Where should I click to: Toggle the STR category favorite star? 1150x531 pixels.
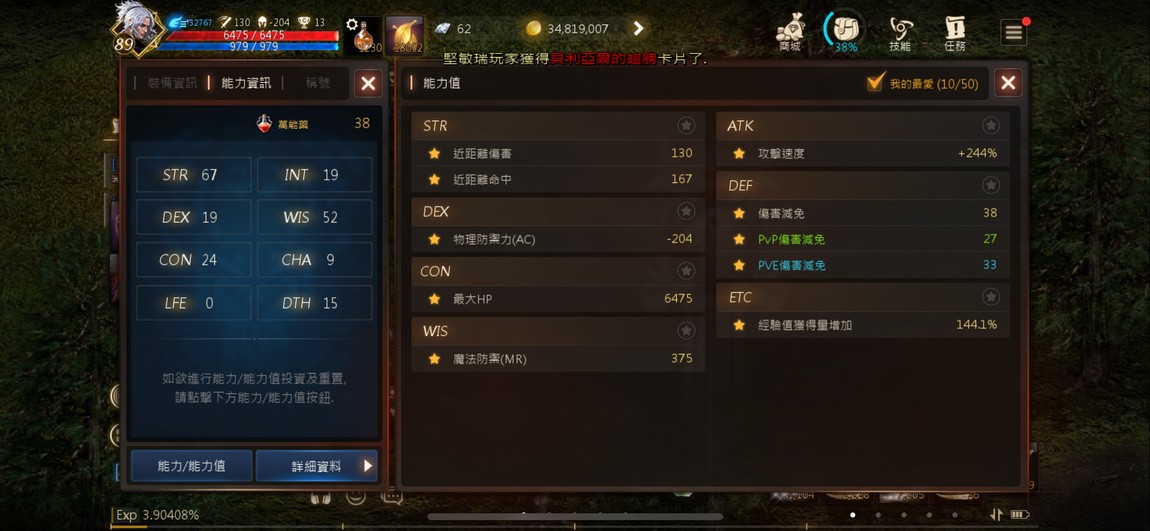(x=686, y=125)
